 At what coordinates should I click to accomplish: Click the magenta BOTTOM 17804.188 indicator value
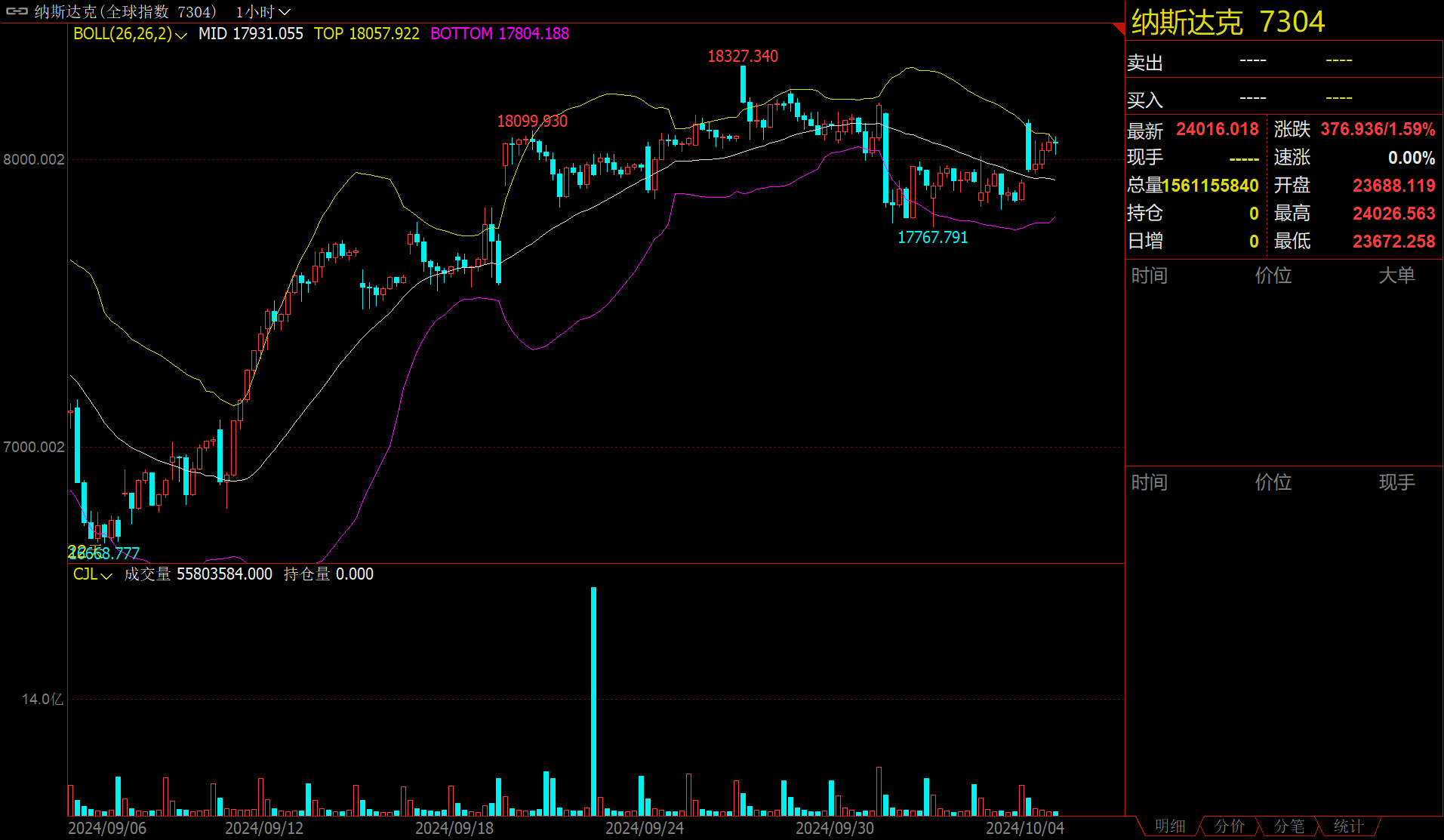tap(499, 34)
